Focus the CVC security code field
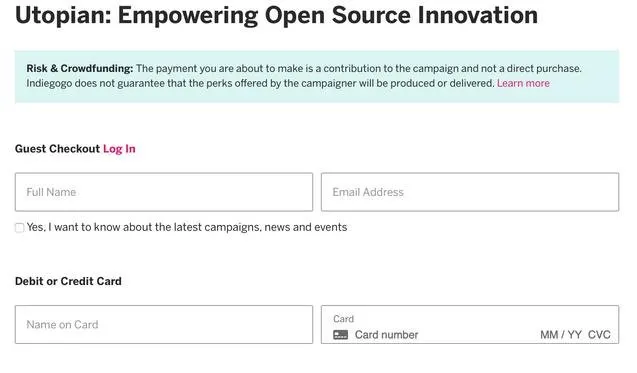 coord(599,335)
